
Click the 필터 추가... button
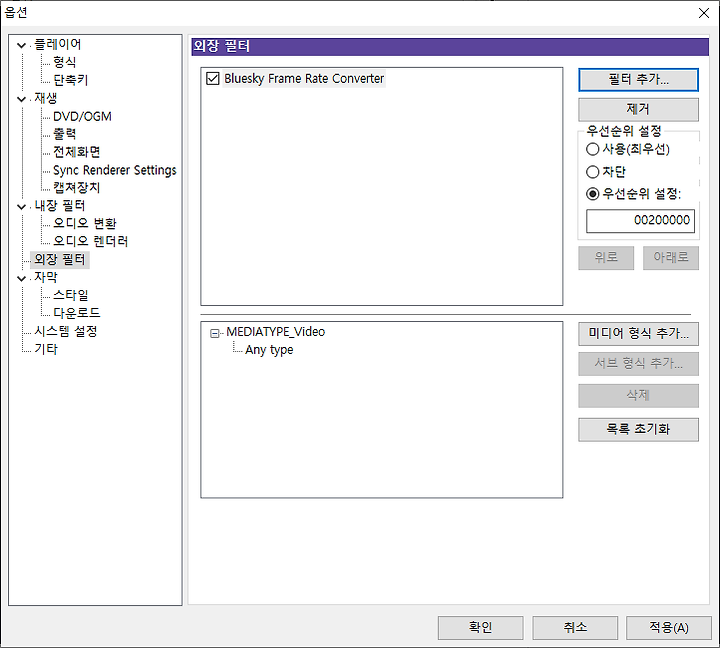click(638, 80)
